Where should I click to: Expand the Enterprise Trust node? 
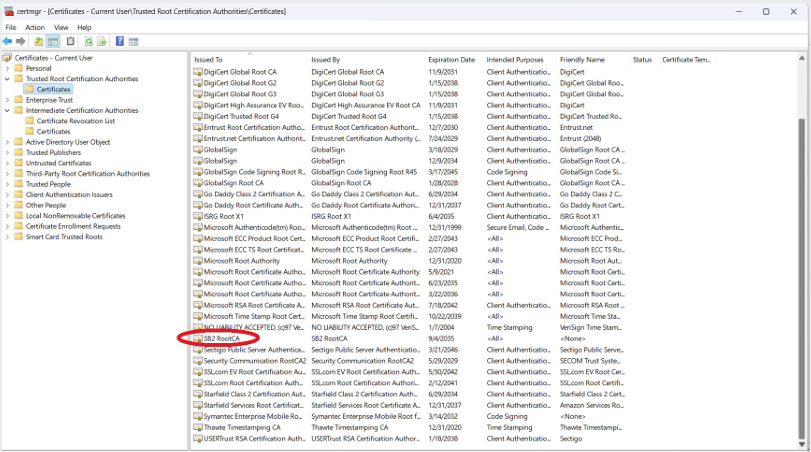(x=7, y=100)
